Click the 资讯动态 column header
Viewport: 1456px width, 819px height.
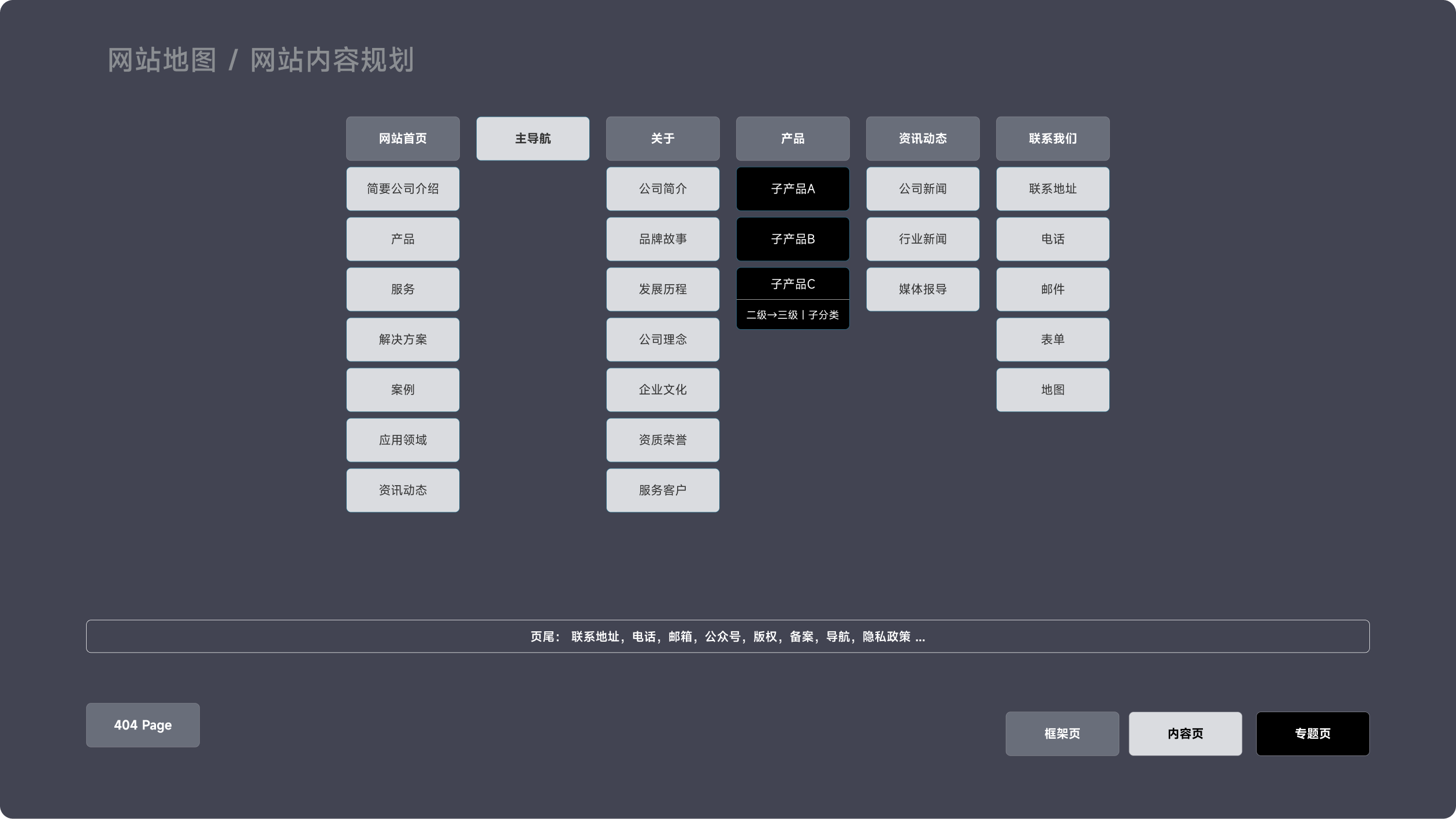pos(923,139)
